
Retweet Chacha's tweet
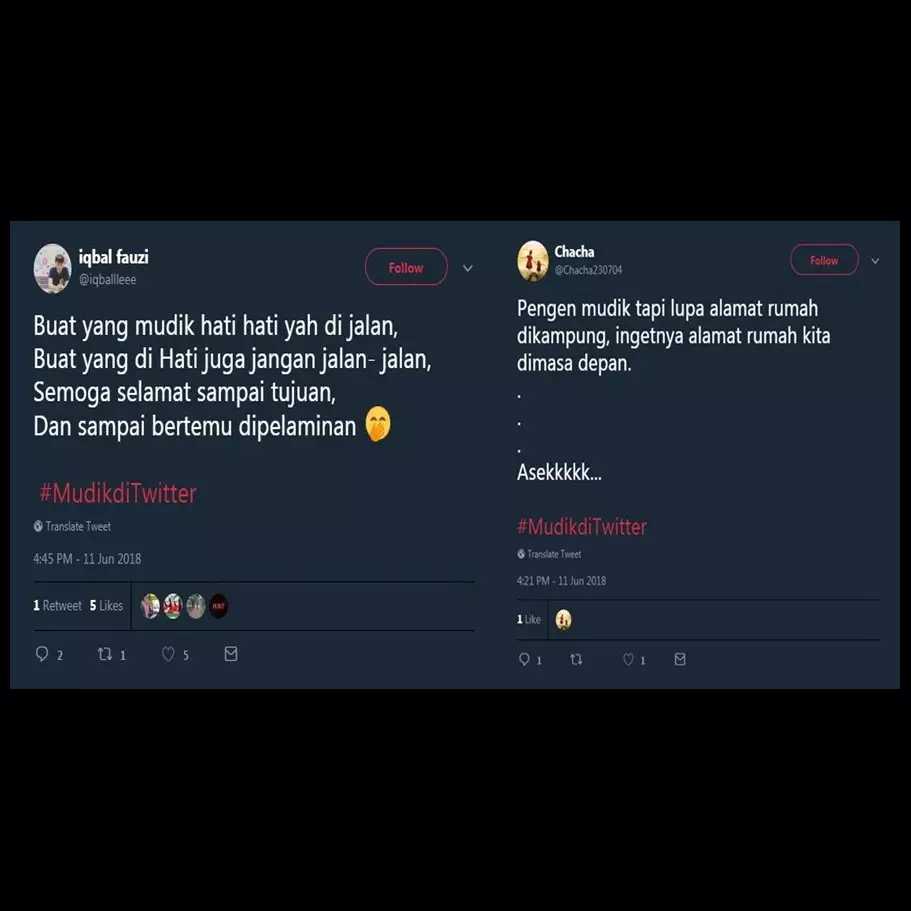(576, 659)
